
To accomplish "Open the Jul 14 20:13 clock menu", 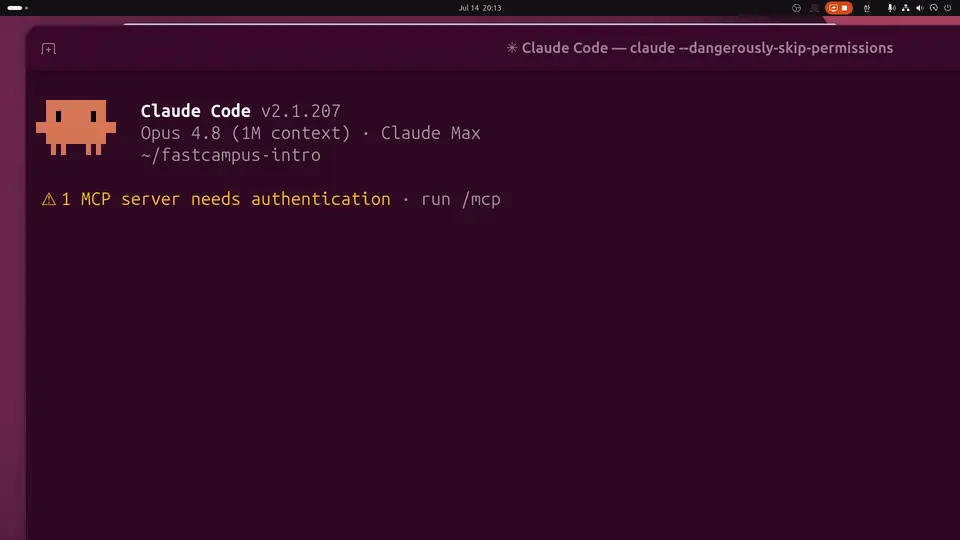I will (480, 8).
